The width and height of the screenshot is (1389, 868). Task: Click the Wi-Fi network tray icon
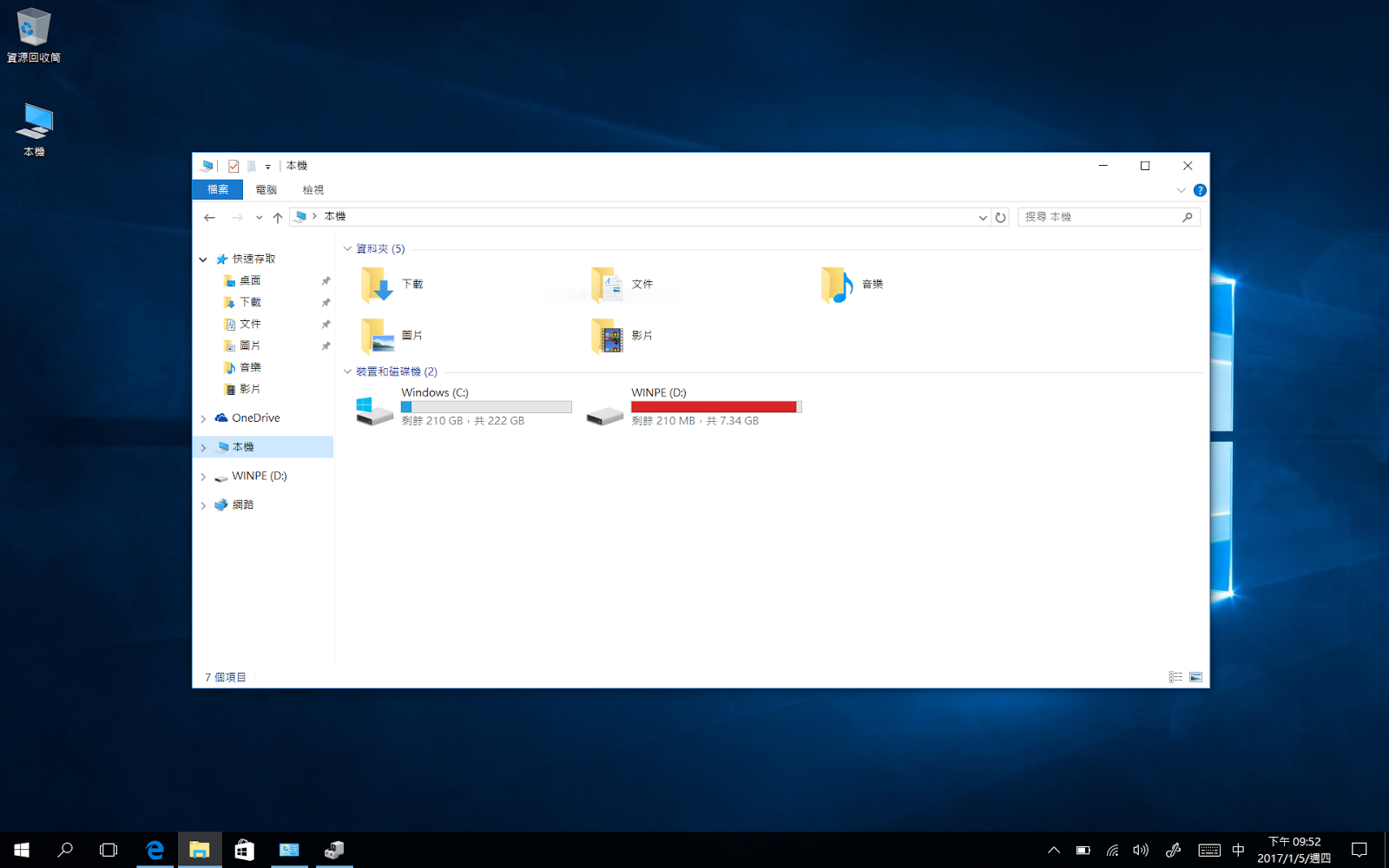(1112, 851)
